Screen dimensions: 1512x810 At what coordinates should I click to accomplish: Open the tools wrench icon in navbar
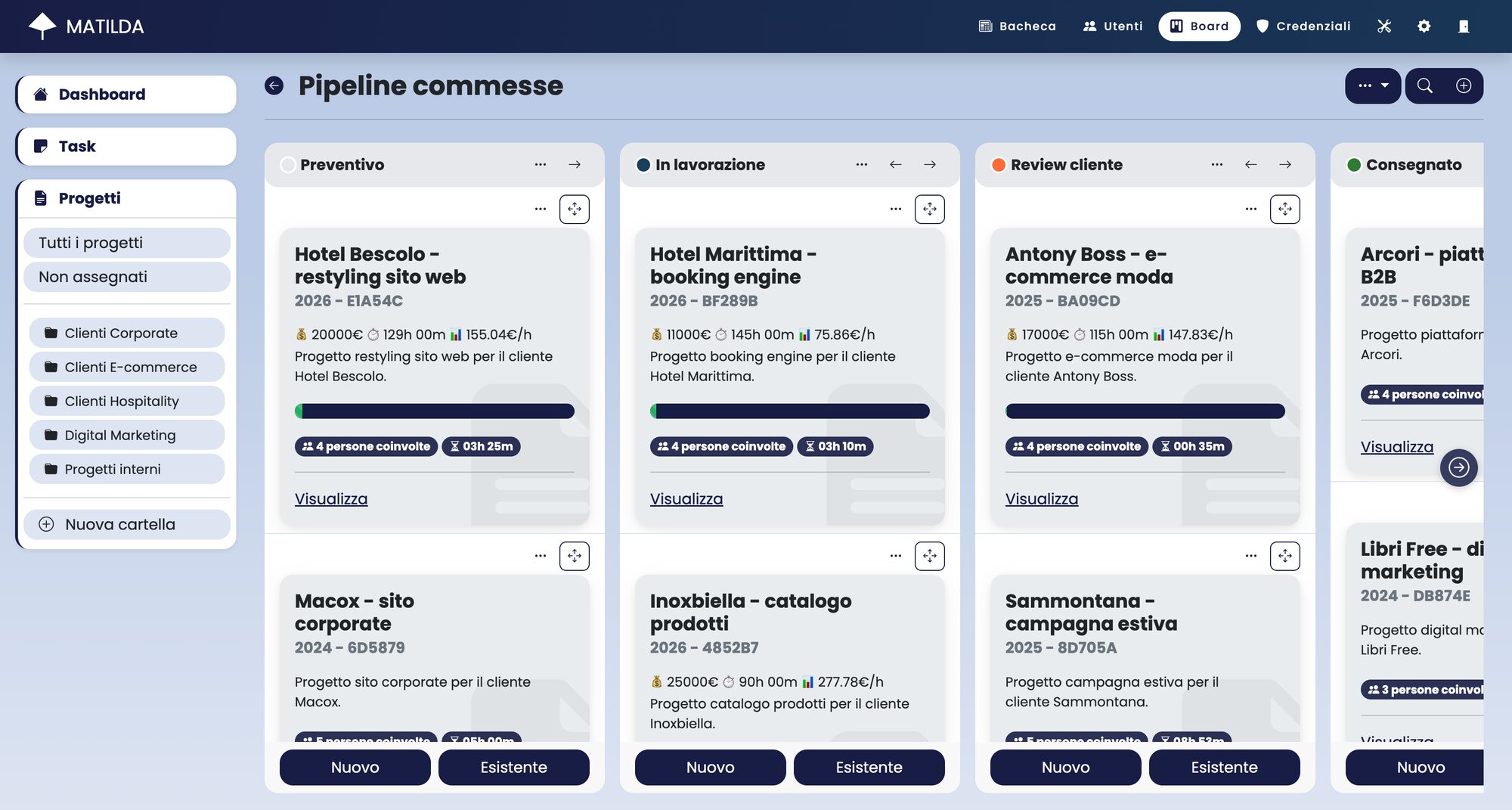(1384, 26)
